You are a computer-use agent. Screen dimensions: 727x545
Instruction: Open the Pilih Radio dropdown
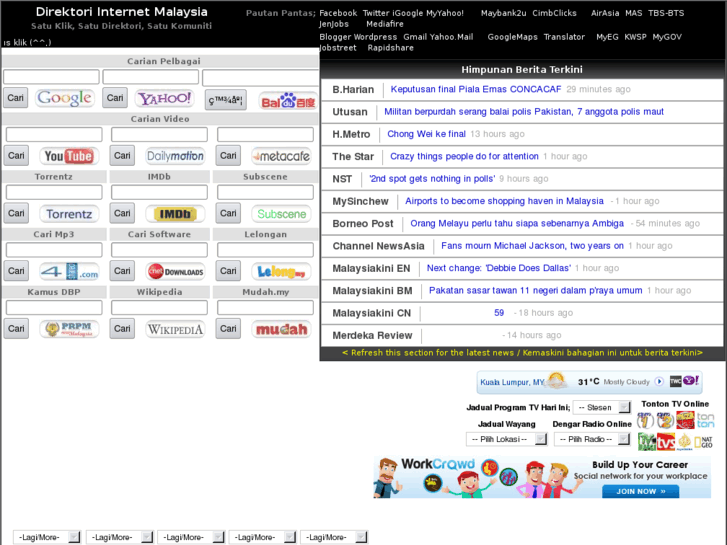click(x=592, y=439)
